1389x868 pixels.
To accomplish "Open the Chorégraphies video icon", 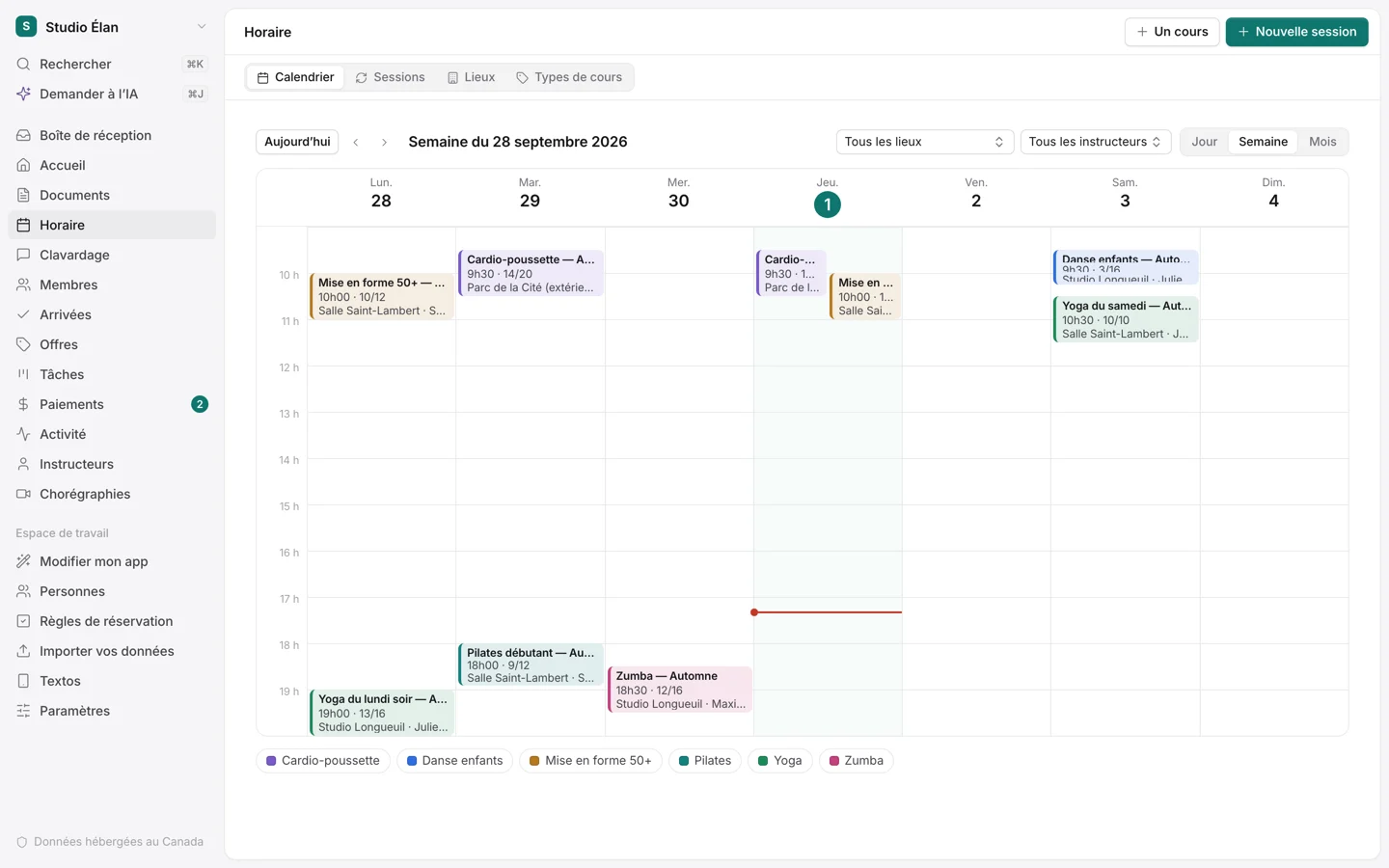I will pos(23,494).
